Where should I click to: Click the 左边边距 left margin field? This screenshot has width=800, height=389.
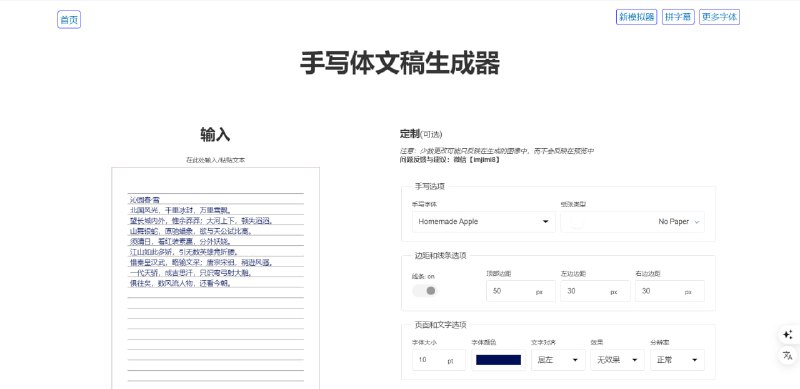[595, 291]
